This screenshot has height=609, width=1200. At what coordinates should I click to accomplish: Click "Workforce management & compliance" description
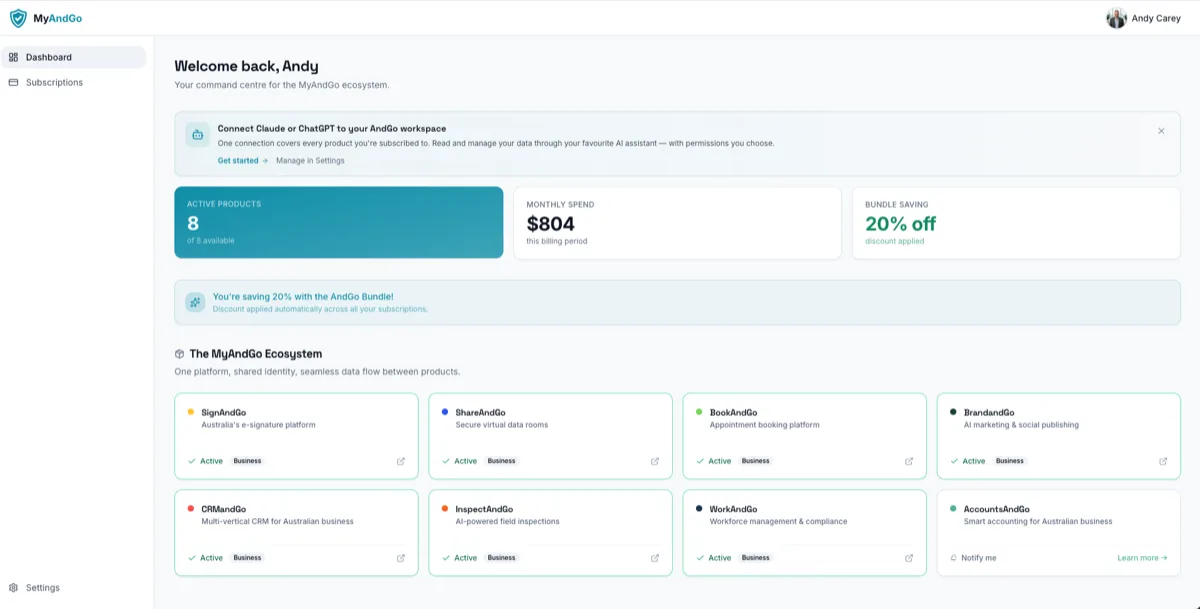(x=778, y=521)
